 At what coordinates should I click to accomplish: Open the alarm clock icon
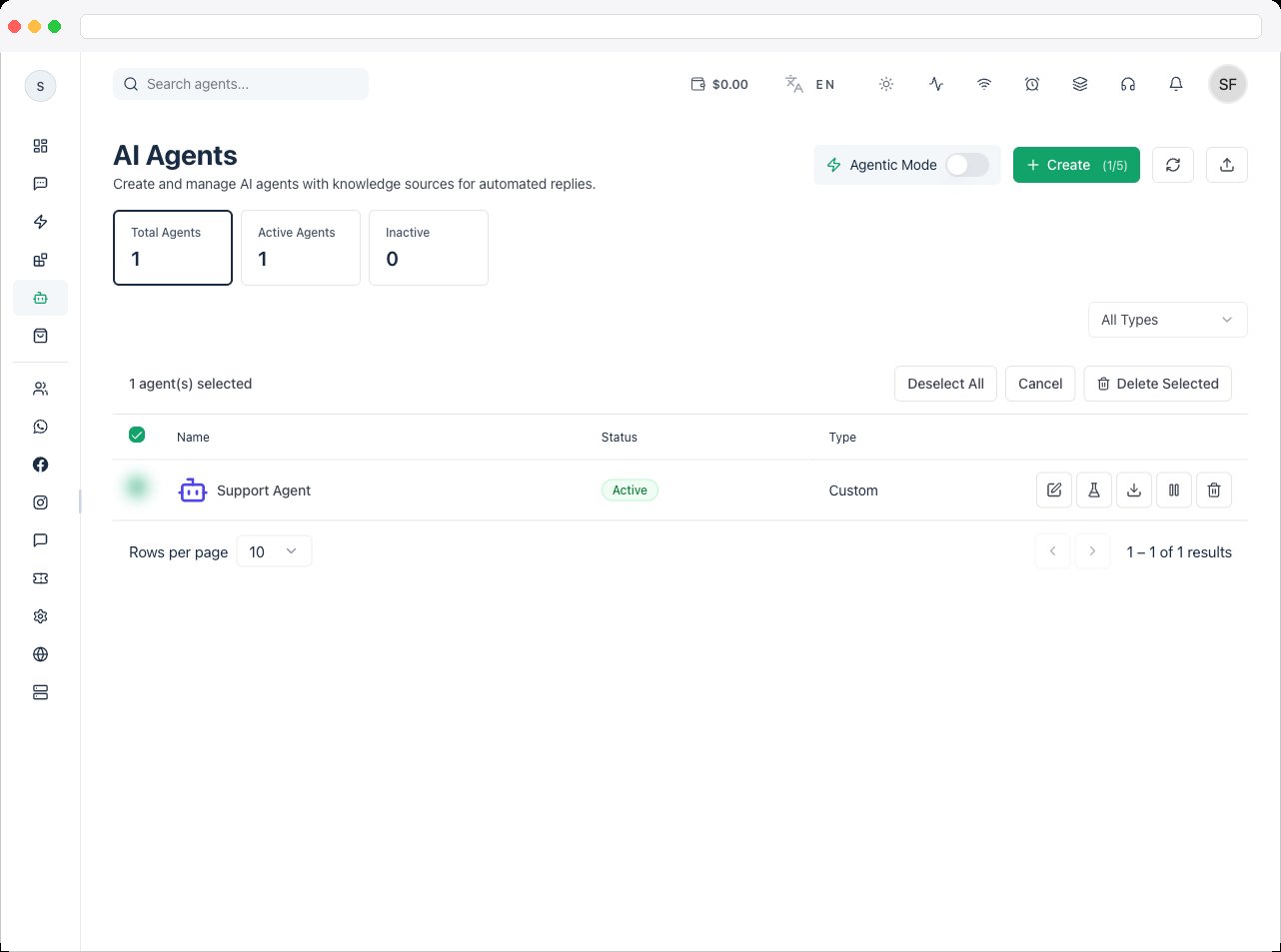1032,84
